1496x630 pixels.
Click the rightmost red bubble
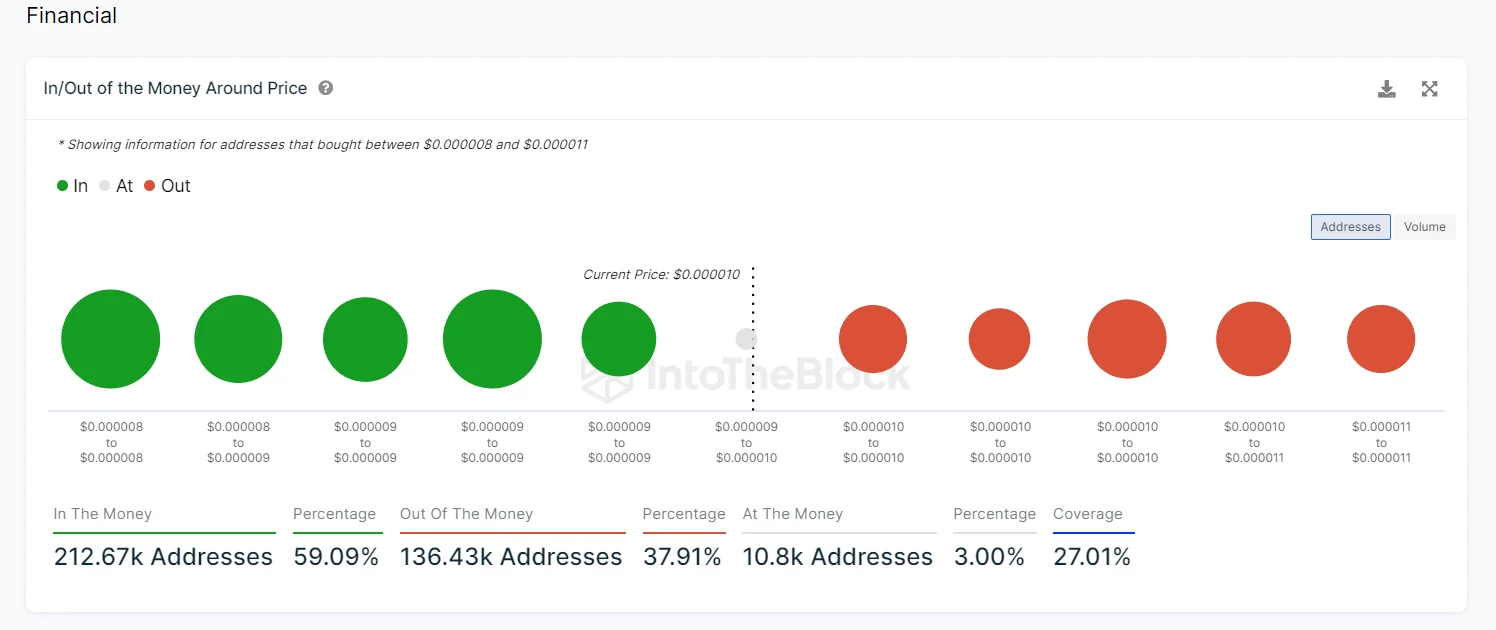tap(1380, 339)
